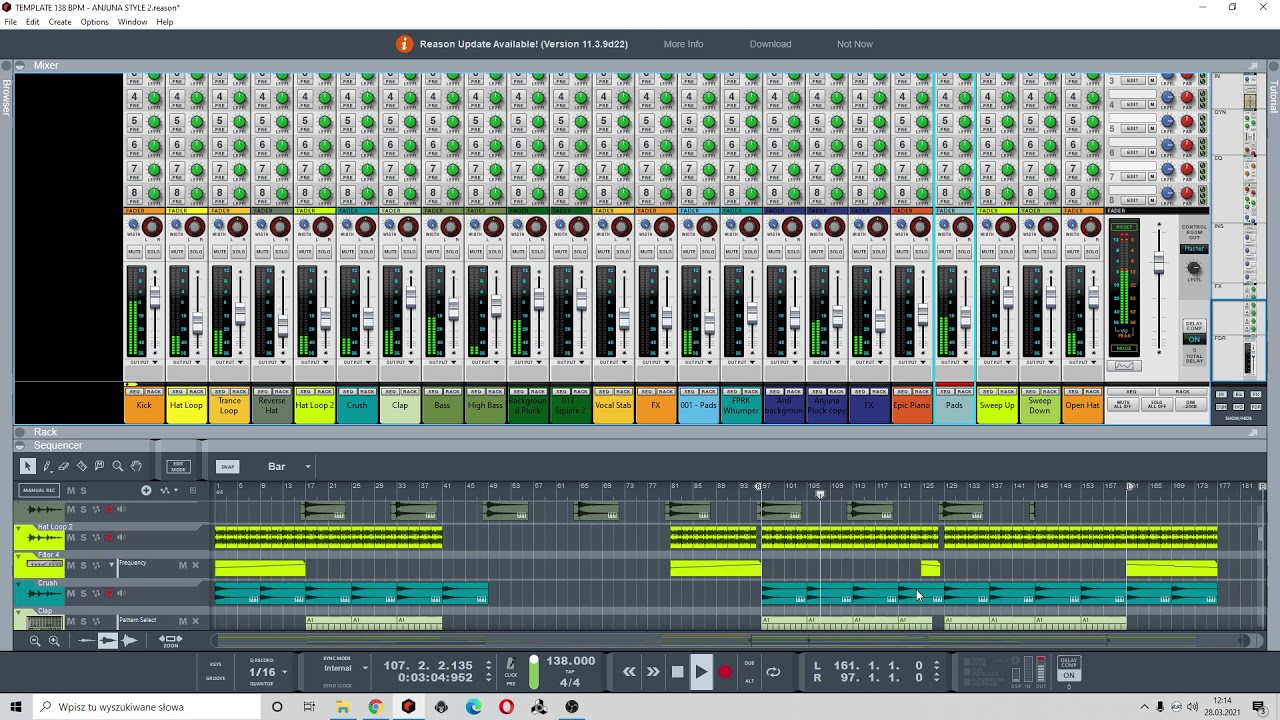The width and height of the screenshot is (1280, 720).
Task: Select the Pencil tool in sequencer toolbar
Action: tap(46, 466)
